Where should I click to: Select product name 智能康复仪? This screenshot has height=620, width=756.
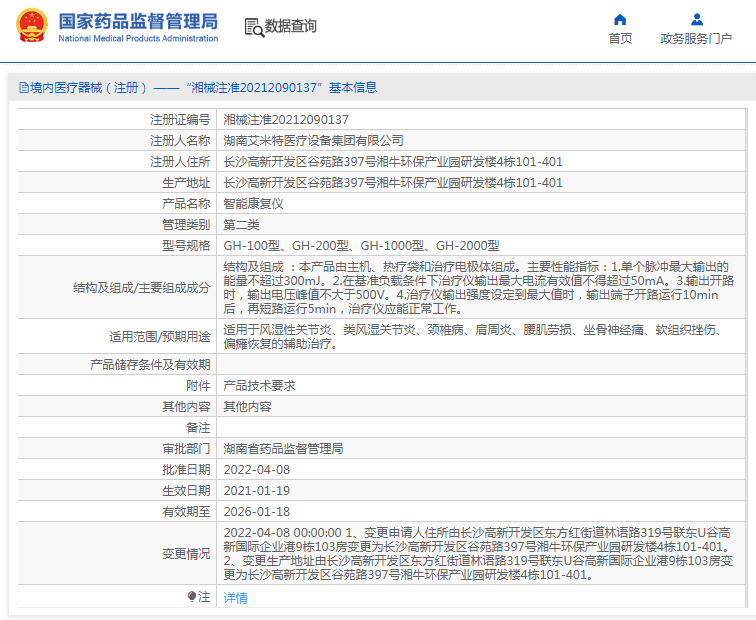253,204
